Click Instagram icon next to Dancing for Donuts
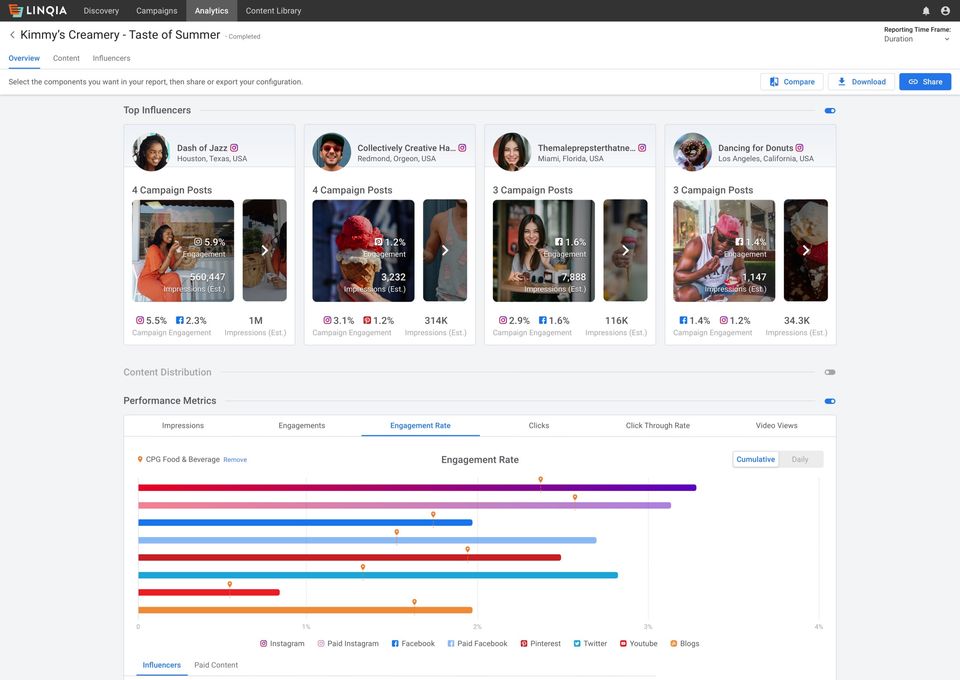 (799, 148)
